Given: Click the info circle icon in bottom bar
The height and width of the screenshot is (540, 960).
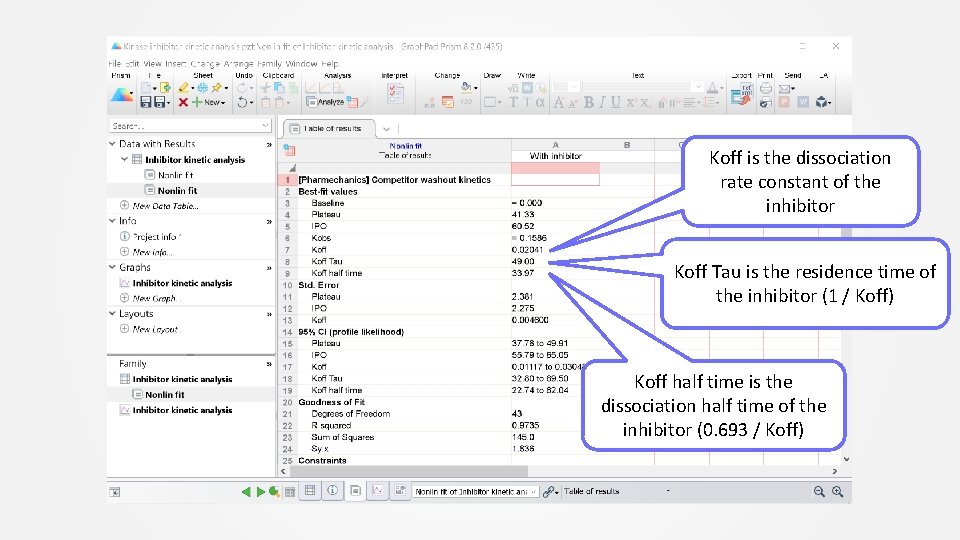Looking at the screenshot, I should [x=332, y=491].
